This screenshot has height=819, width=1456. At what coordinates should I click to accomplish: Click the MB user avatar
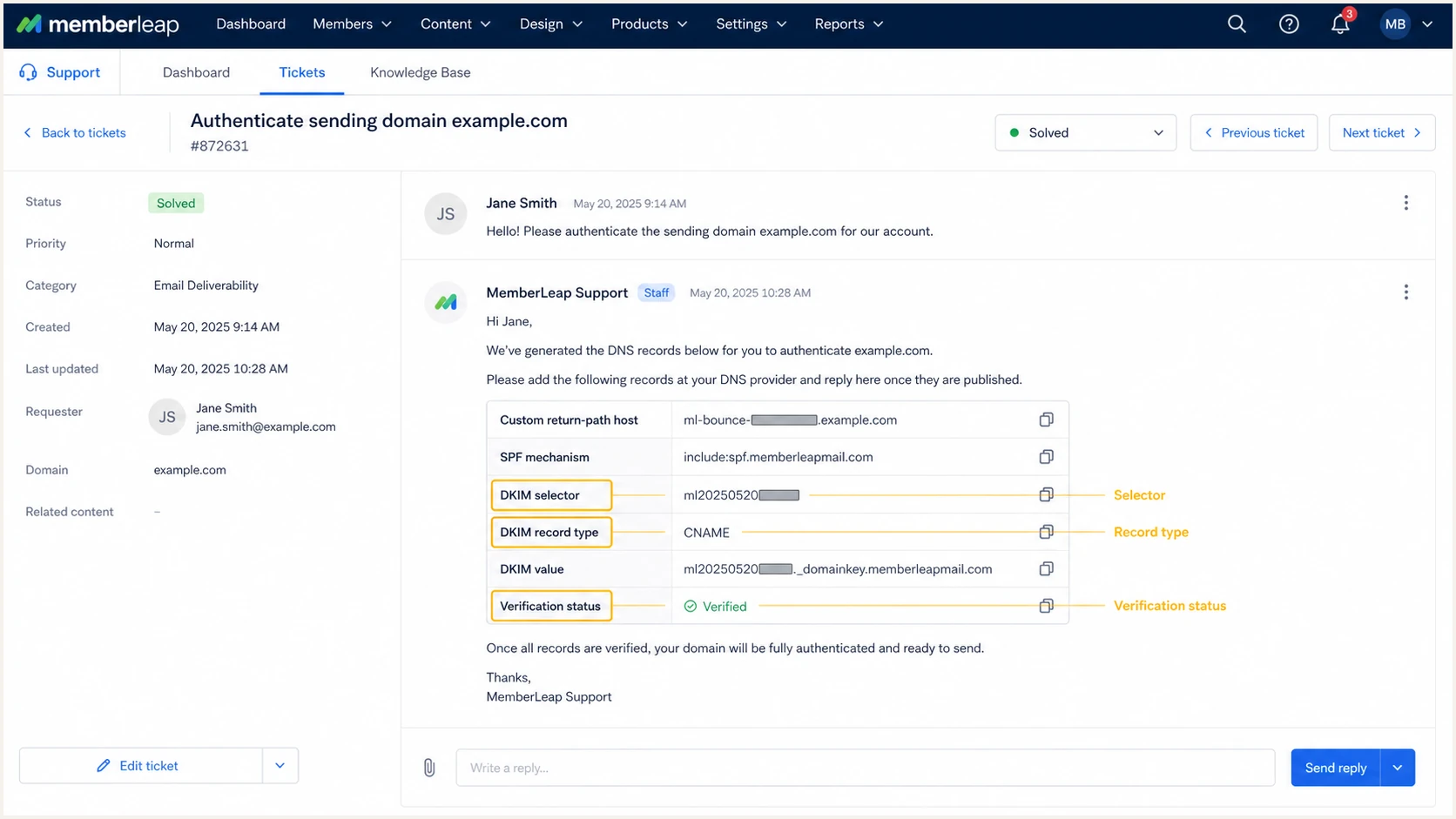click(1395, 24)
